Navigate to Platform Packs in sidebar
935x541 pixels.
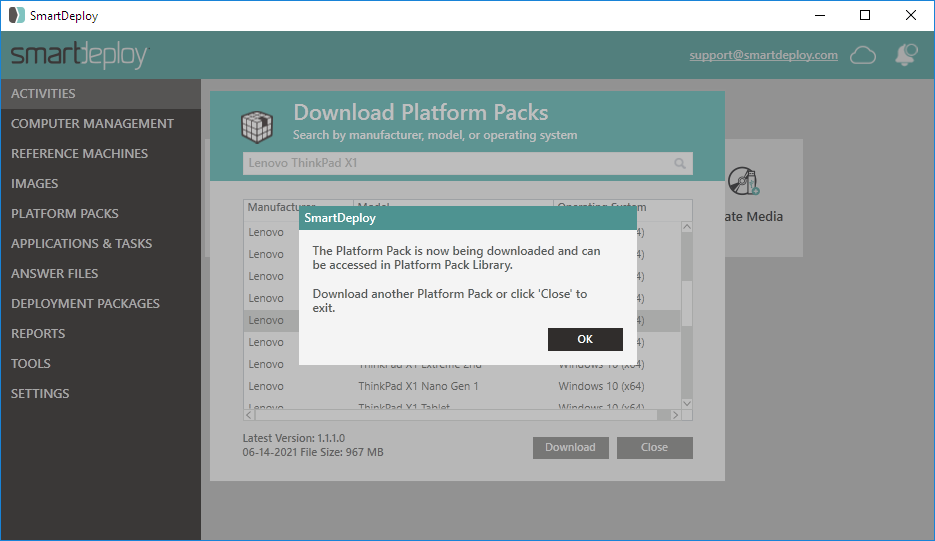[x=65, y=214]
